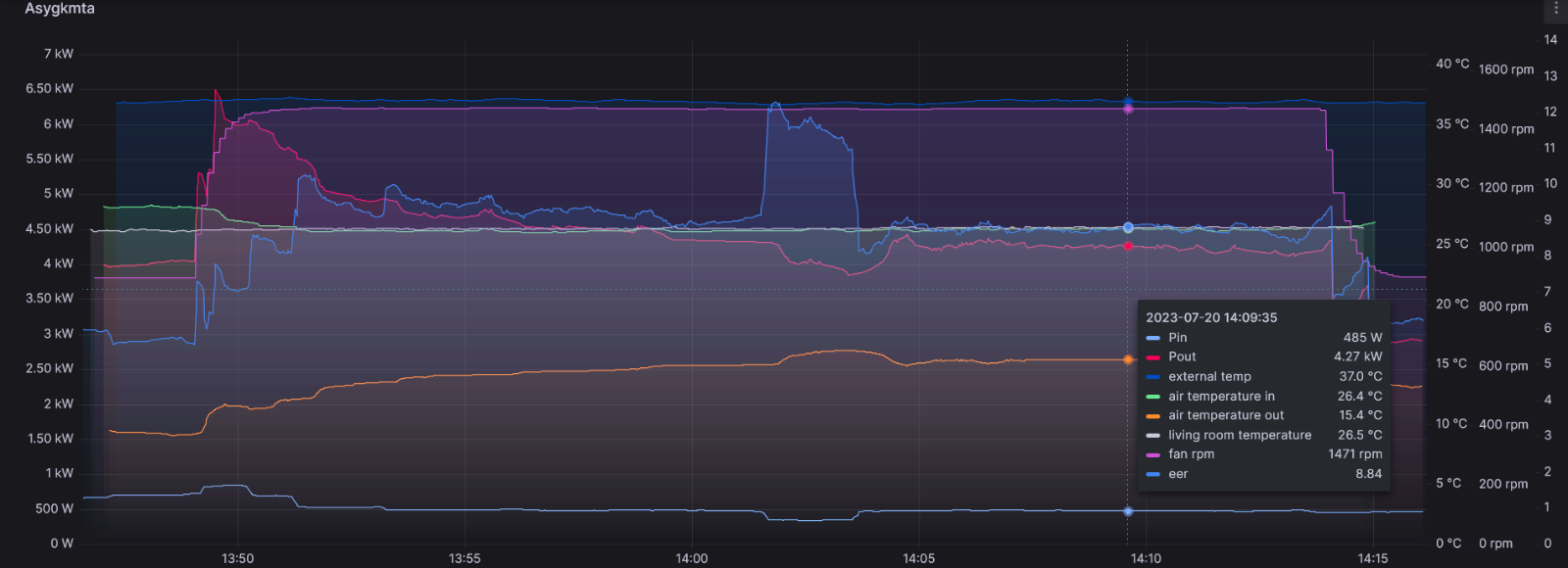Click the Asygkmta panel title
The image size is (1568, 568).
(60, 9)
